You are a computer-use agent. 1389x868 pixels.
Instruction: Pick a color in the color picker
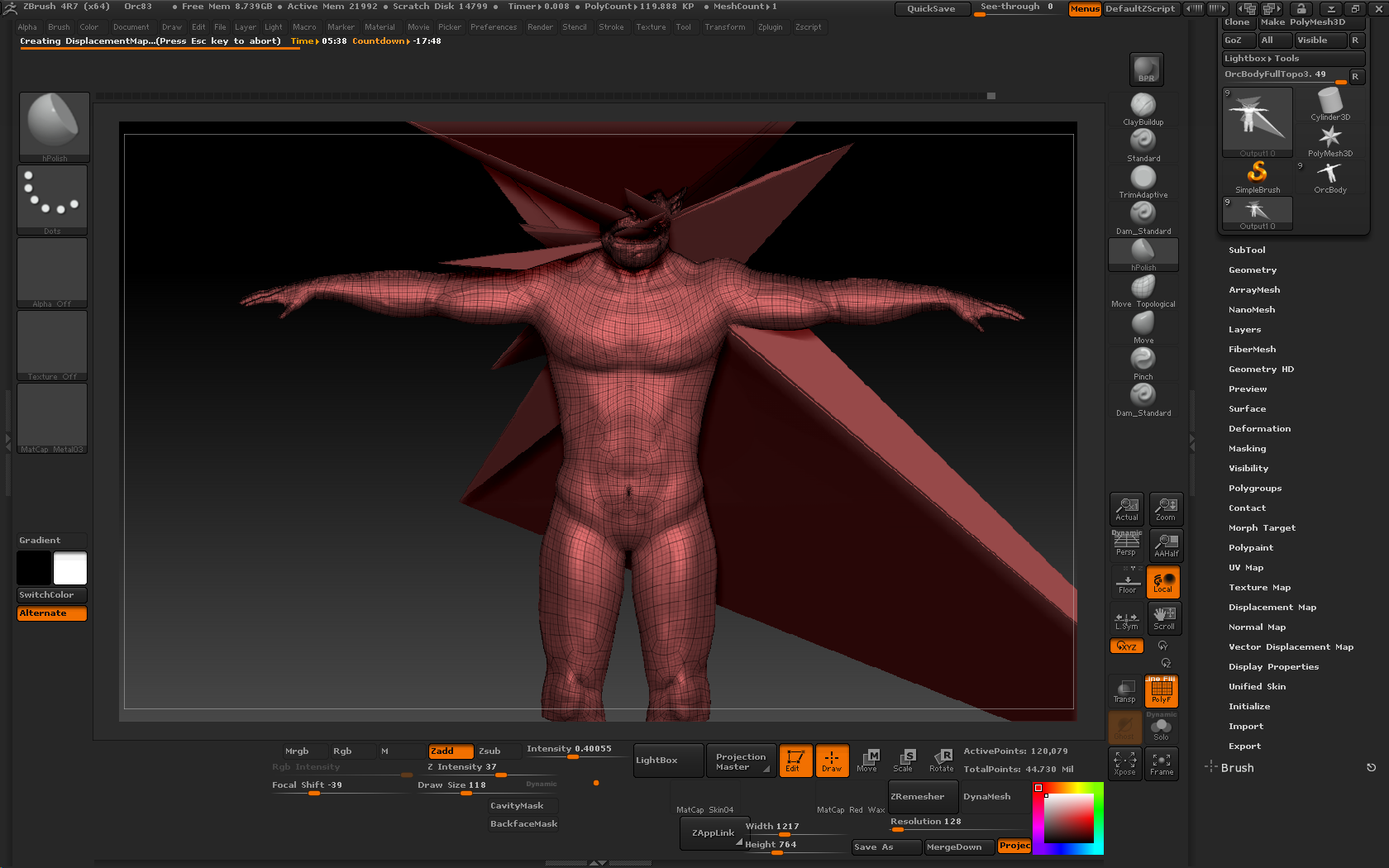click(1069, 818)
